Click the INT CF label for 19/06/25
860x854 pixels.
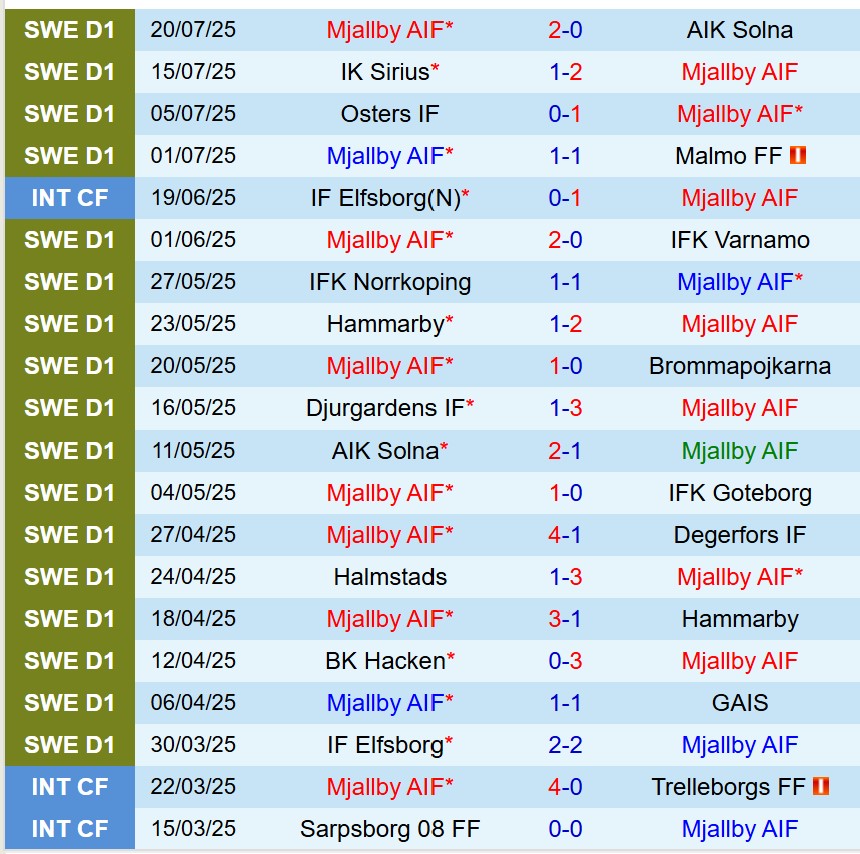tap(69, 198)
